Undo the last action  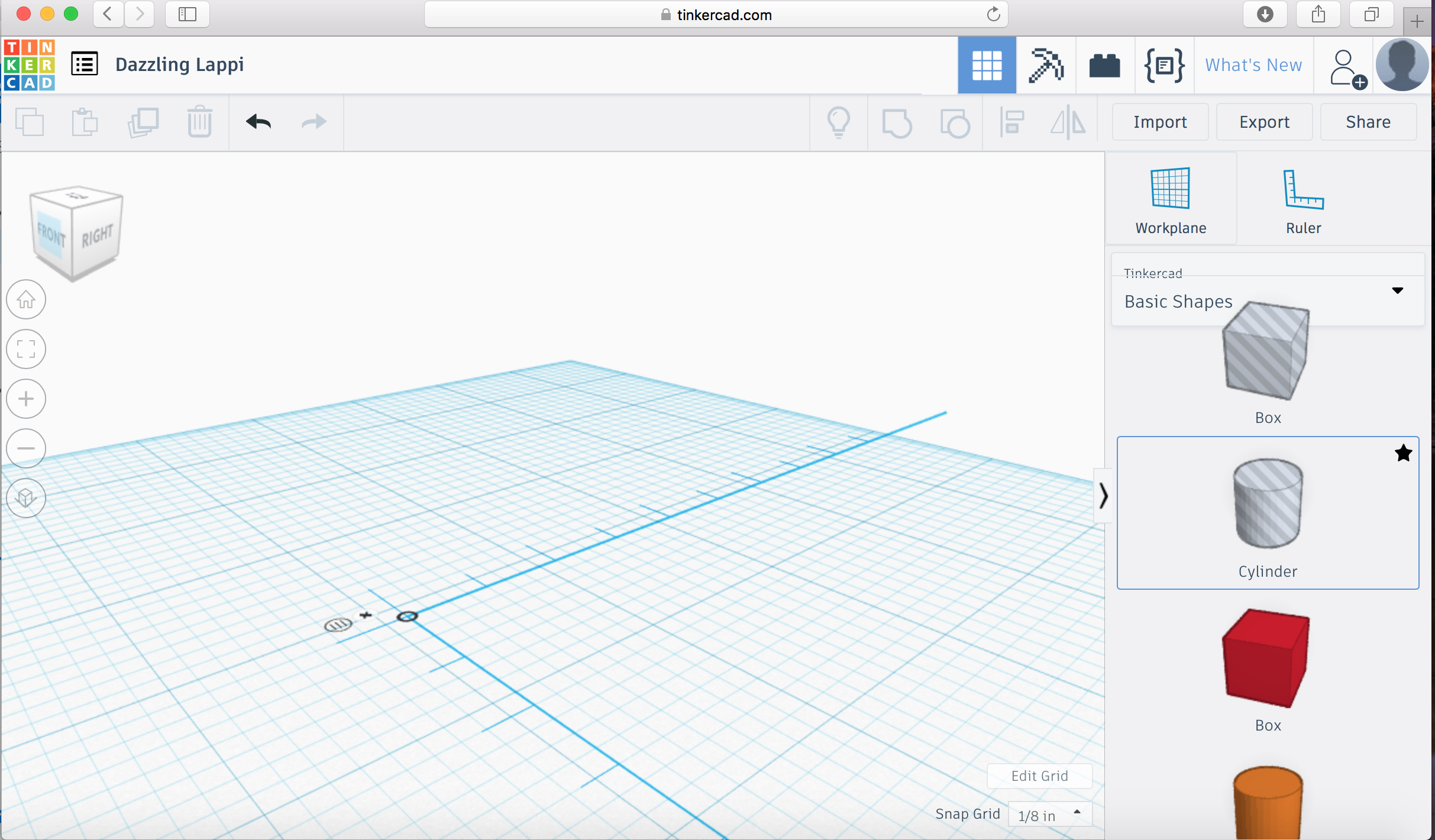258,122
